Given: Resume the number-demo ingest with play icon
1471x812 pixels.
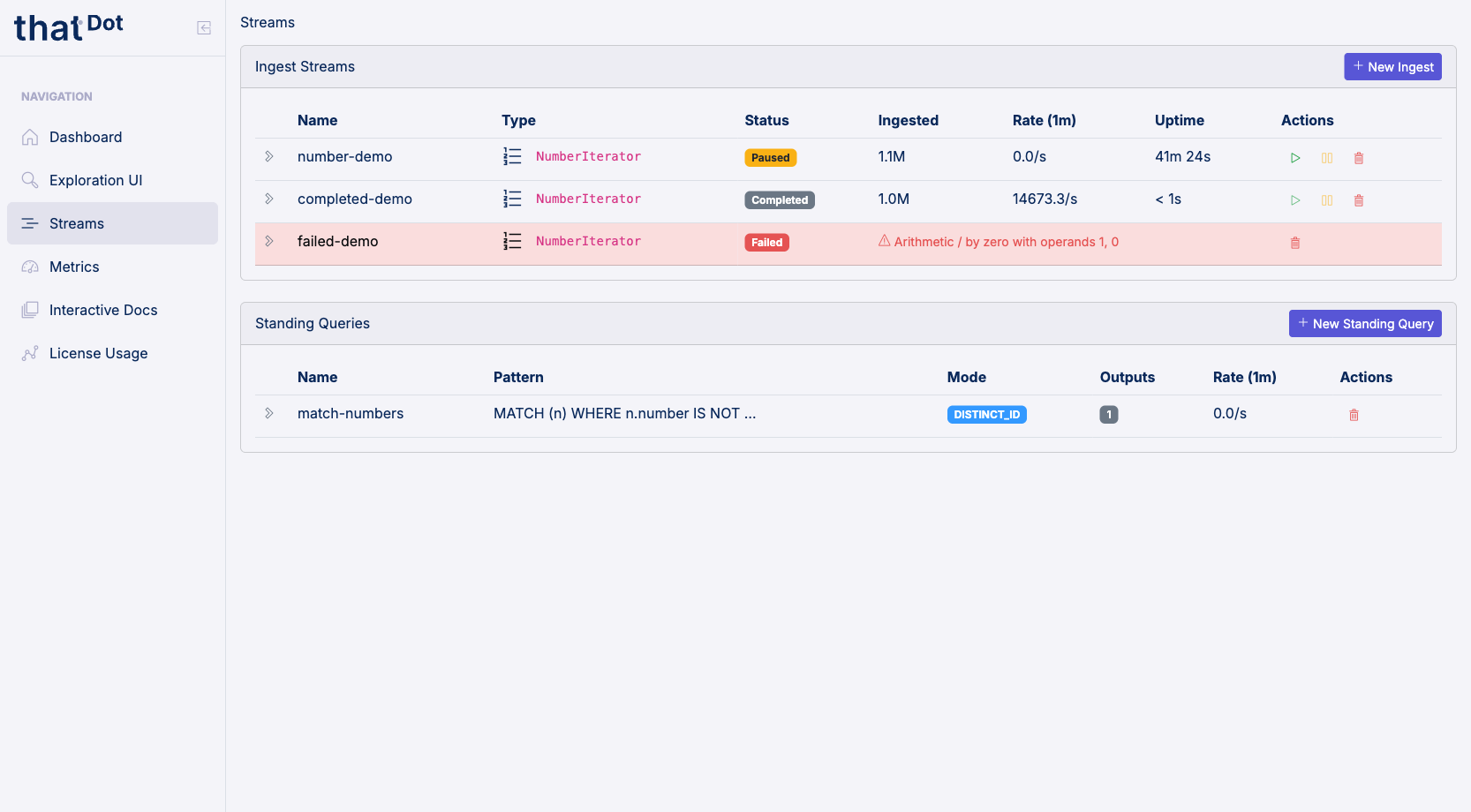Looking at the screenshot, I should click(1295, 158).
